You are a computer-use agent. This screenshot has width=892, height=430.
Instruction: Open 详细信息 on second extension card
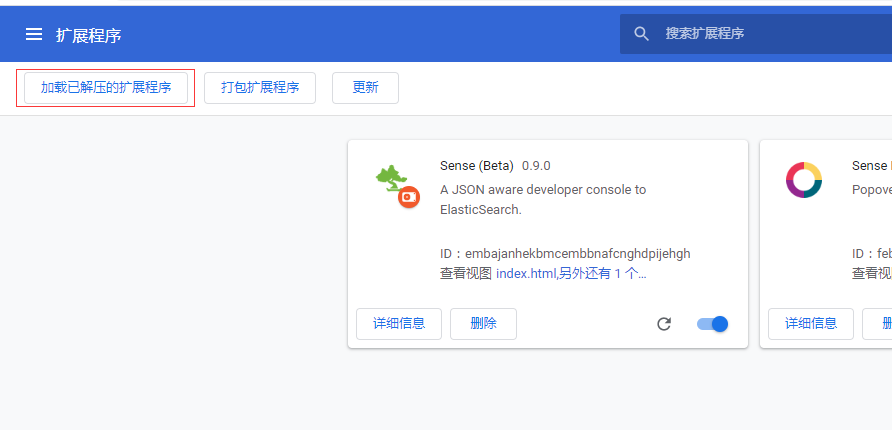coord(811,324)
